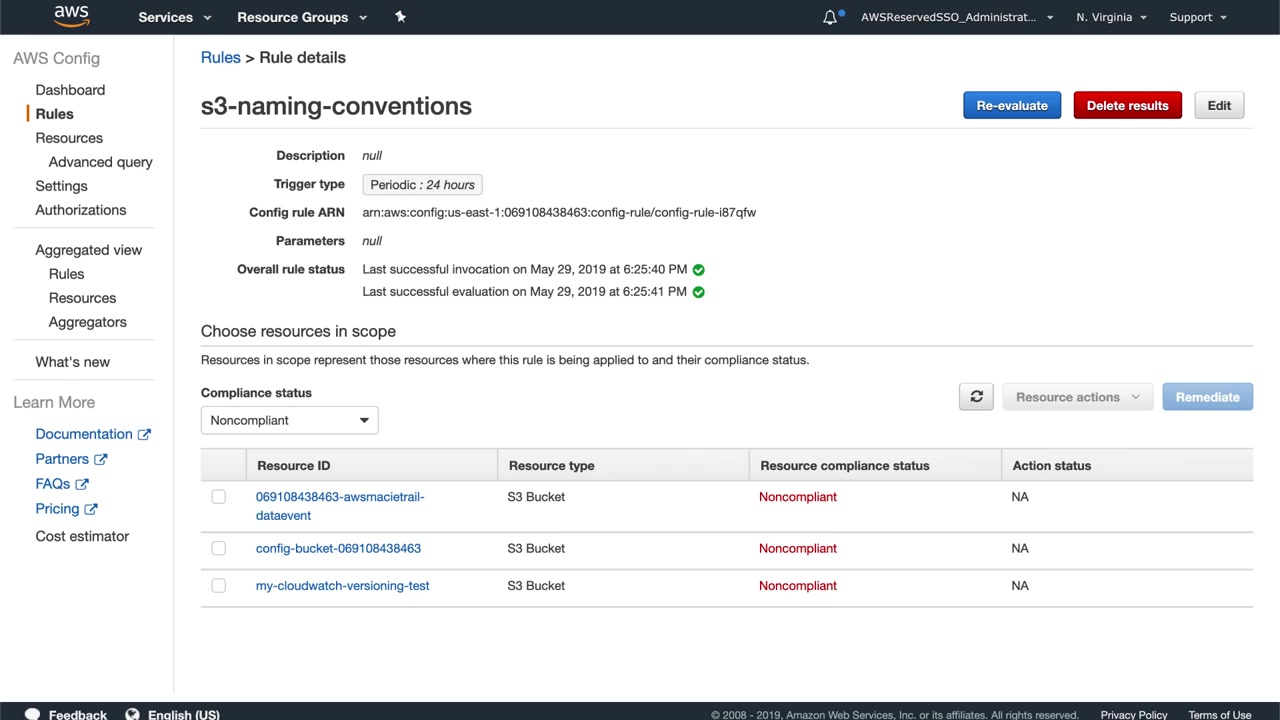Click the AWS logo home icon

(x=71, y=16)
